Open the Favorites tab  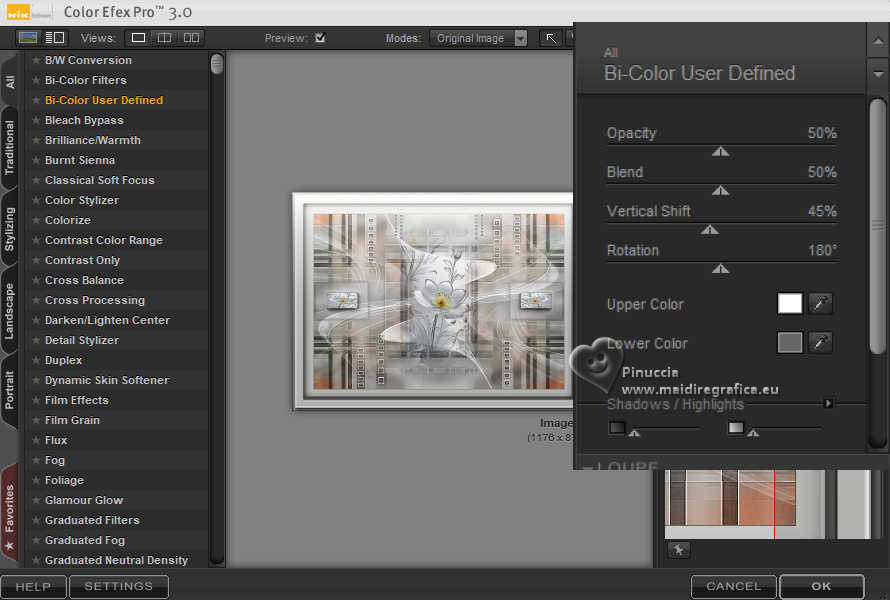(x=10, y=514)
